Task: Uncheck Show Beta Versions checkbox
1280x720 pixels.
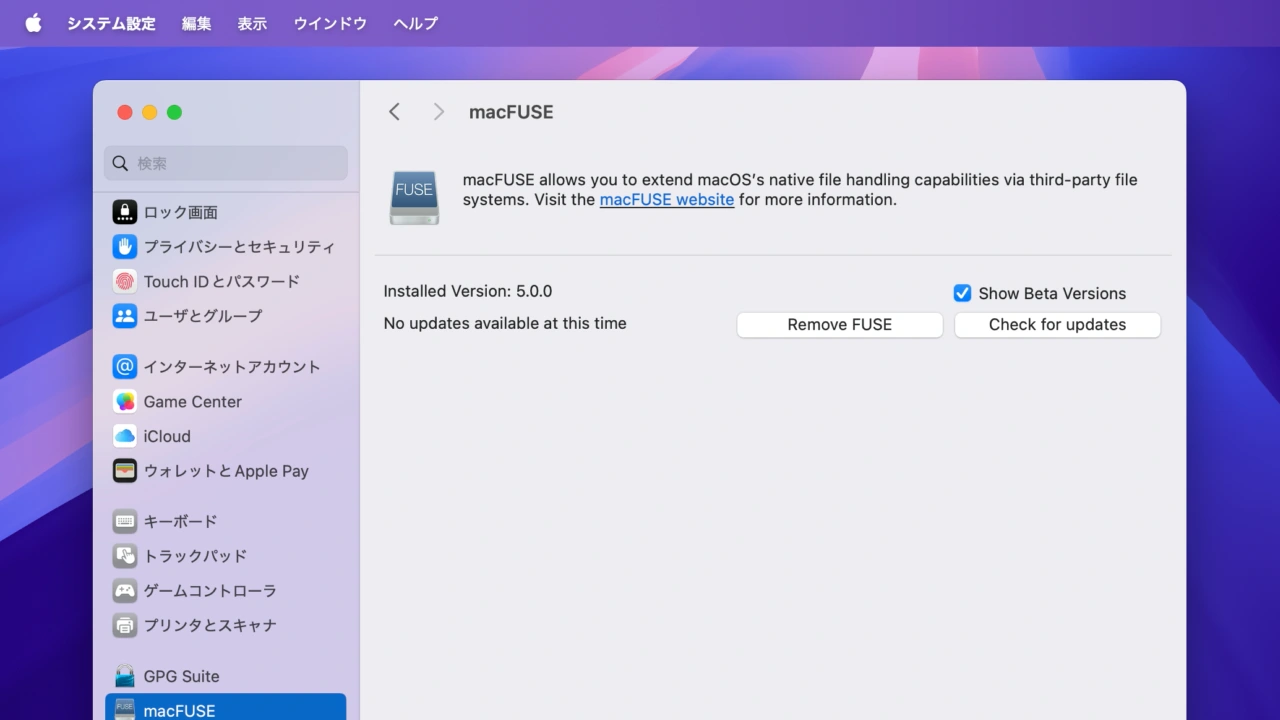Action: click(x=962, y=293)
